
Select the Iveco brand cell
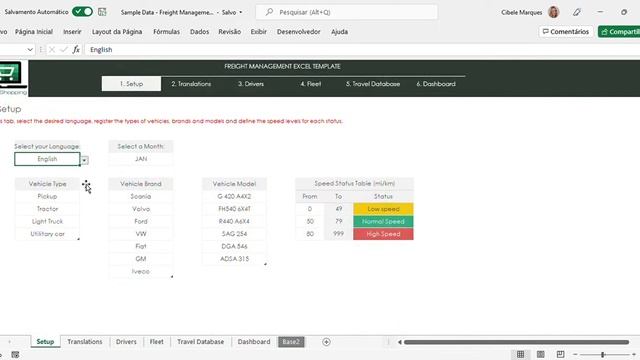click(x=141, y=271)
